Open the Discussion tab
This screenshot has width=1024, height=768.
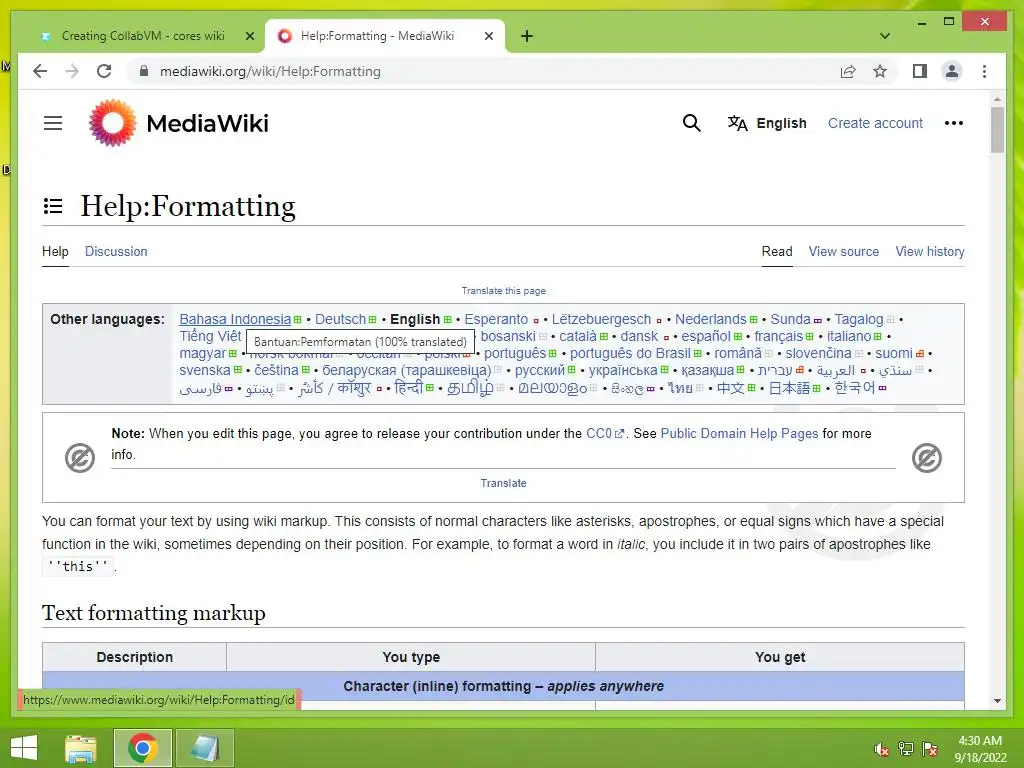point(116,251)
